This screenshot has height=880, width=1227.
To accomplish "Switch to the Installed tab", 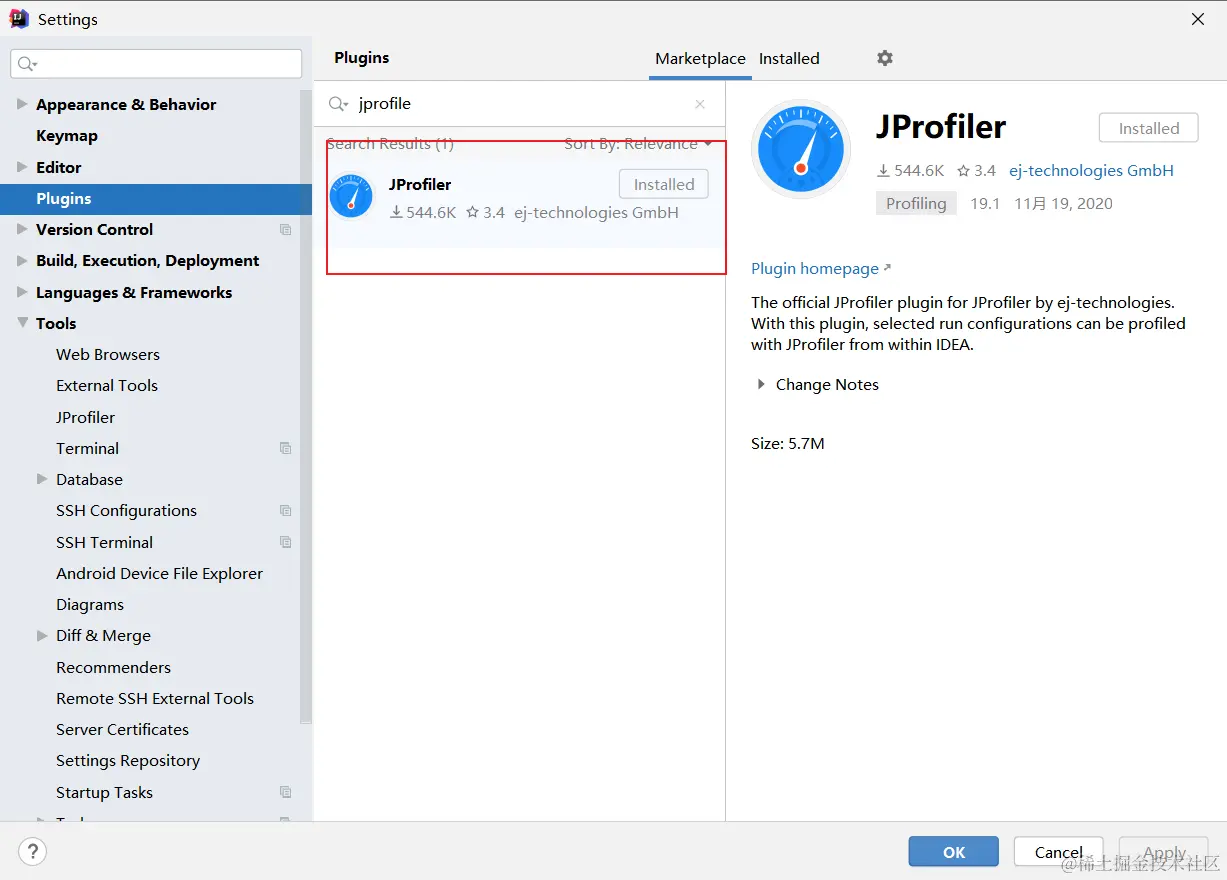I will tap(789, 59).
